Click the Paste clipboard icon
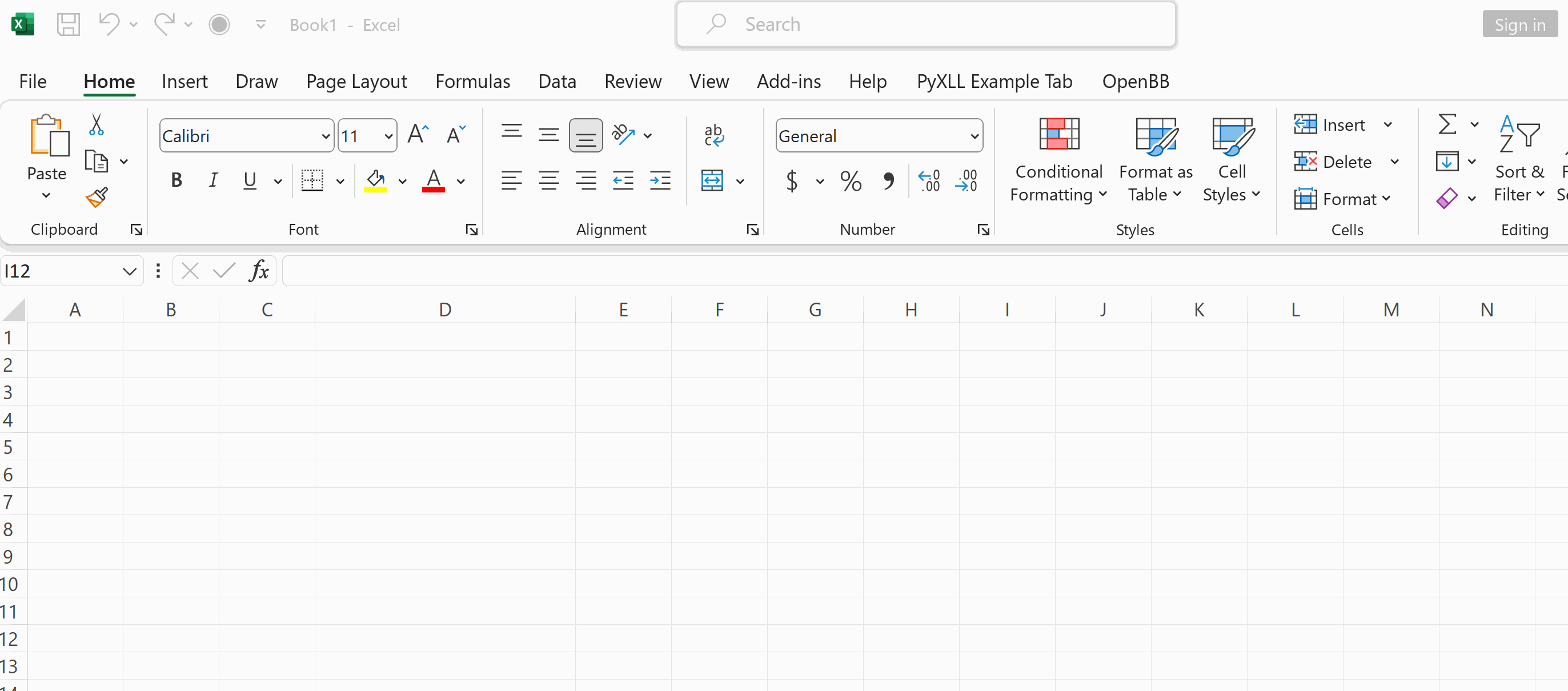The height and width of the screenshot is (691, 1568). pyautogui.click(x=49, y=136)
